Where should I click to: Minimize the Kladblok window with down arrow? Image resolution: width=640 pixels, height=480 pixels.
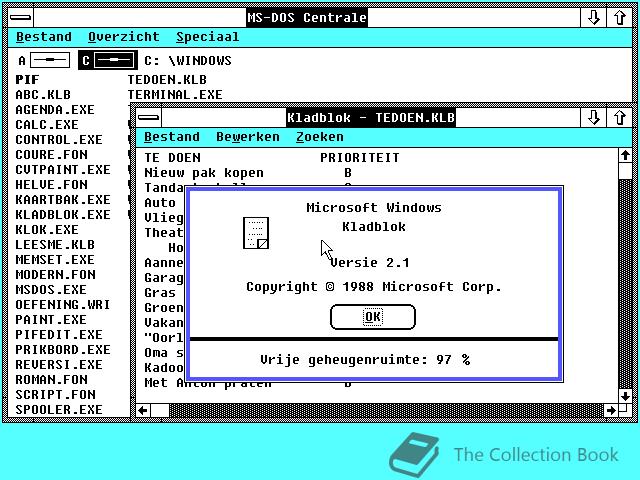[x=593, y=118]
